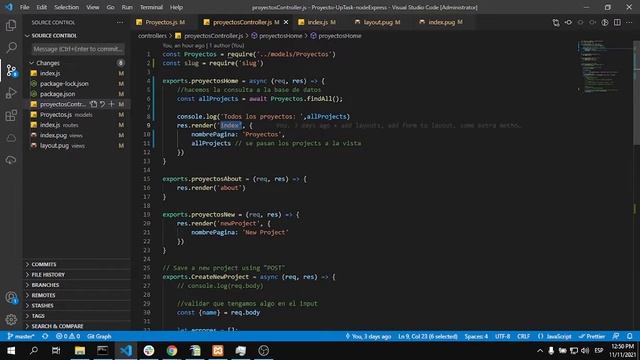This screenshot has height=360, width=640.
Task: Open the Accounts menu icon
Action: 11,298
